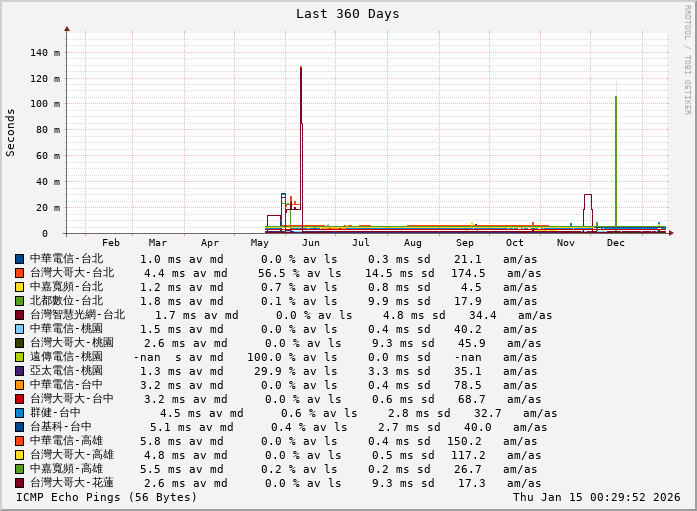Image resolution: width=697 pixels, height=511 pixels.
Task: Click the green 北都數位-台北 legend swatch
Action: pos(20,301)
